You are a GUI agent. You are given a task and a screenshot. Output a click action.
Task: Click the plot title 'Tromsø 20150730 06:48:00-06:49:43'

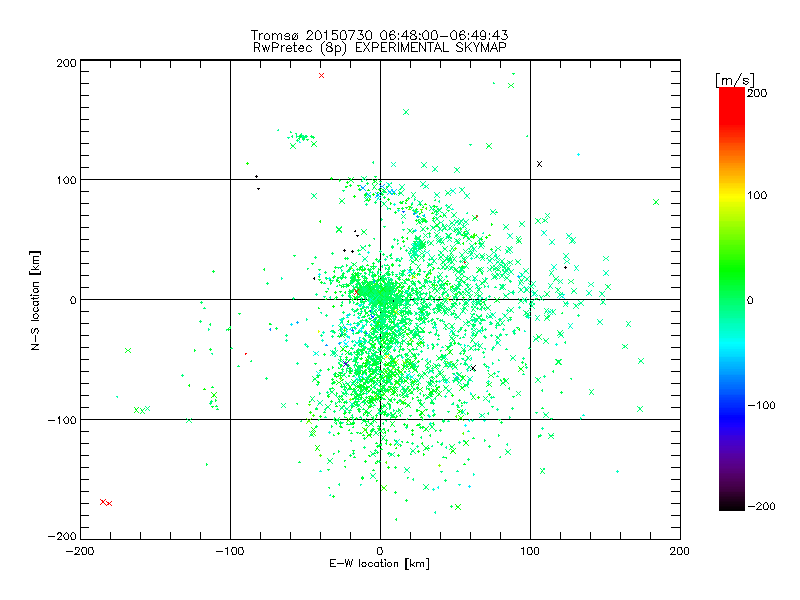pyautogui.click(x=379, y=35)
